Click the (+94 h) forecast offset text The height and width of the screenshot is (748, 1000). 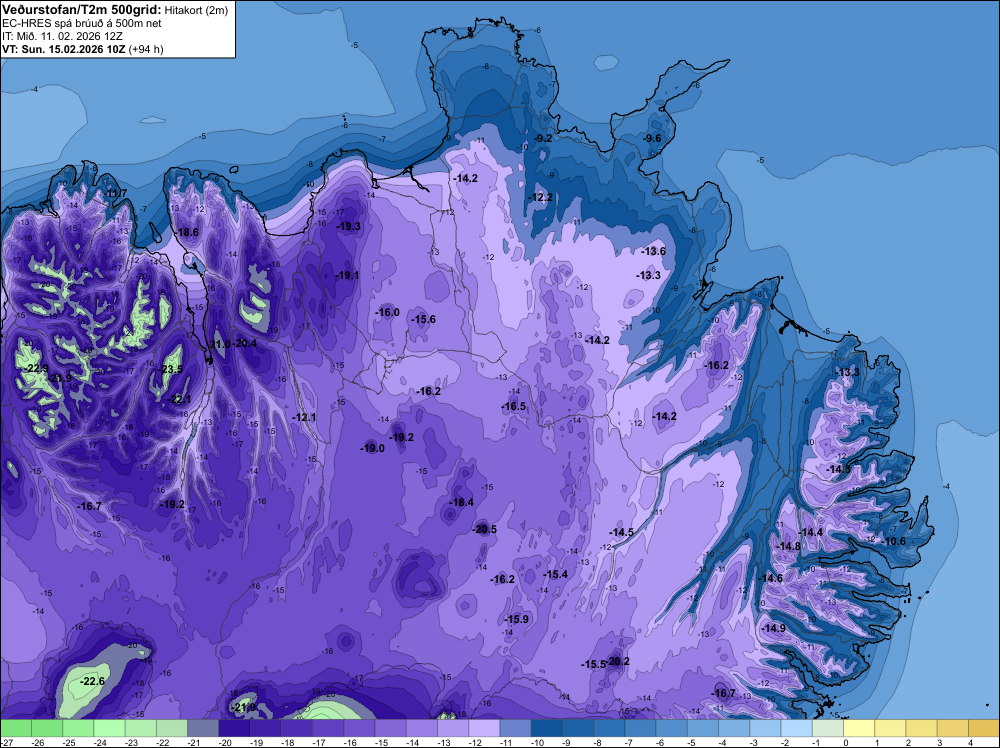coord(146,49)
